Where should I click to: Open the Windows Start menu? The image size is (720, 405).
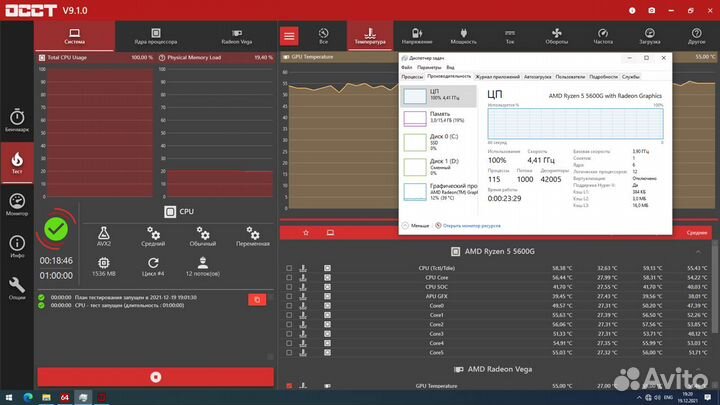9,397
